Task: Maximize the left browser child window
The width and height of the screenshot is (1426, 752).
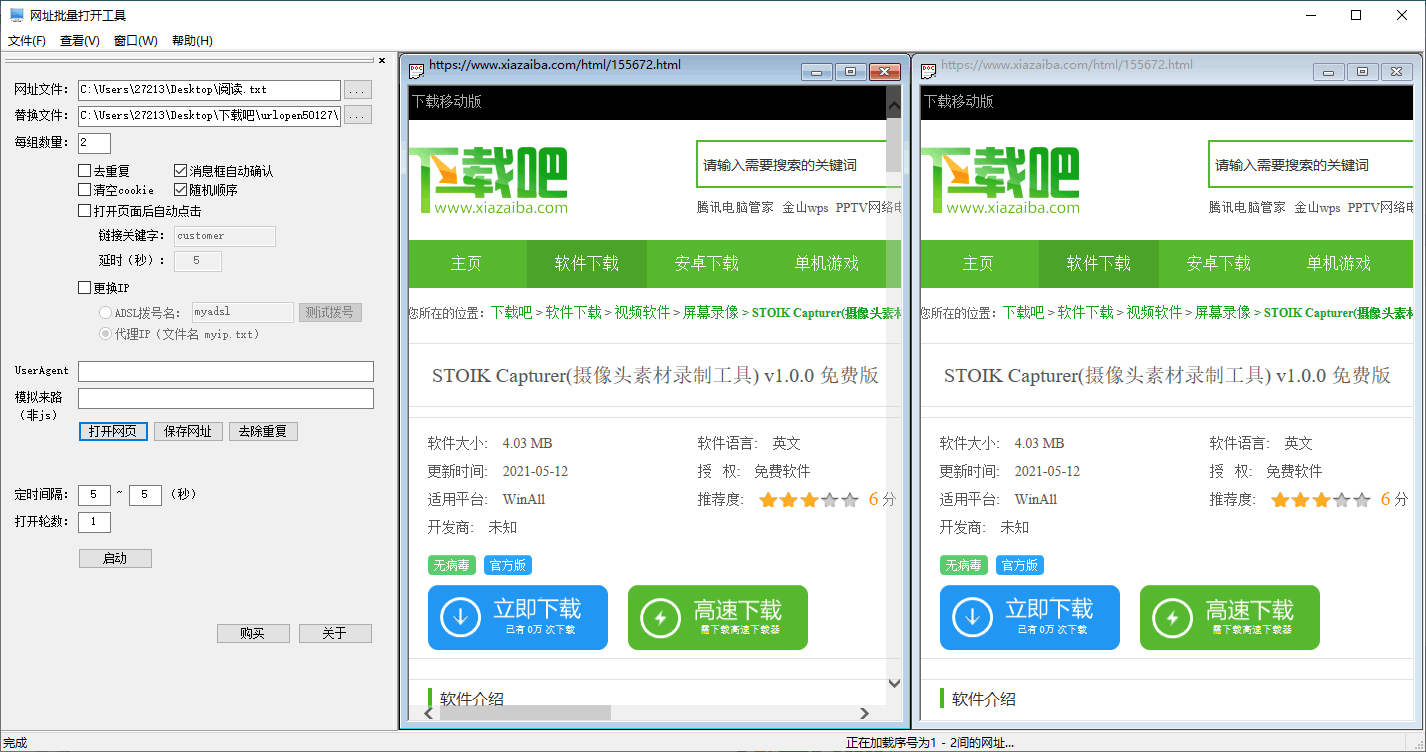Action: [x=850, y=72]
